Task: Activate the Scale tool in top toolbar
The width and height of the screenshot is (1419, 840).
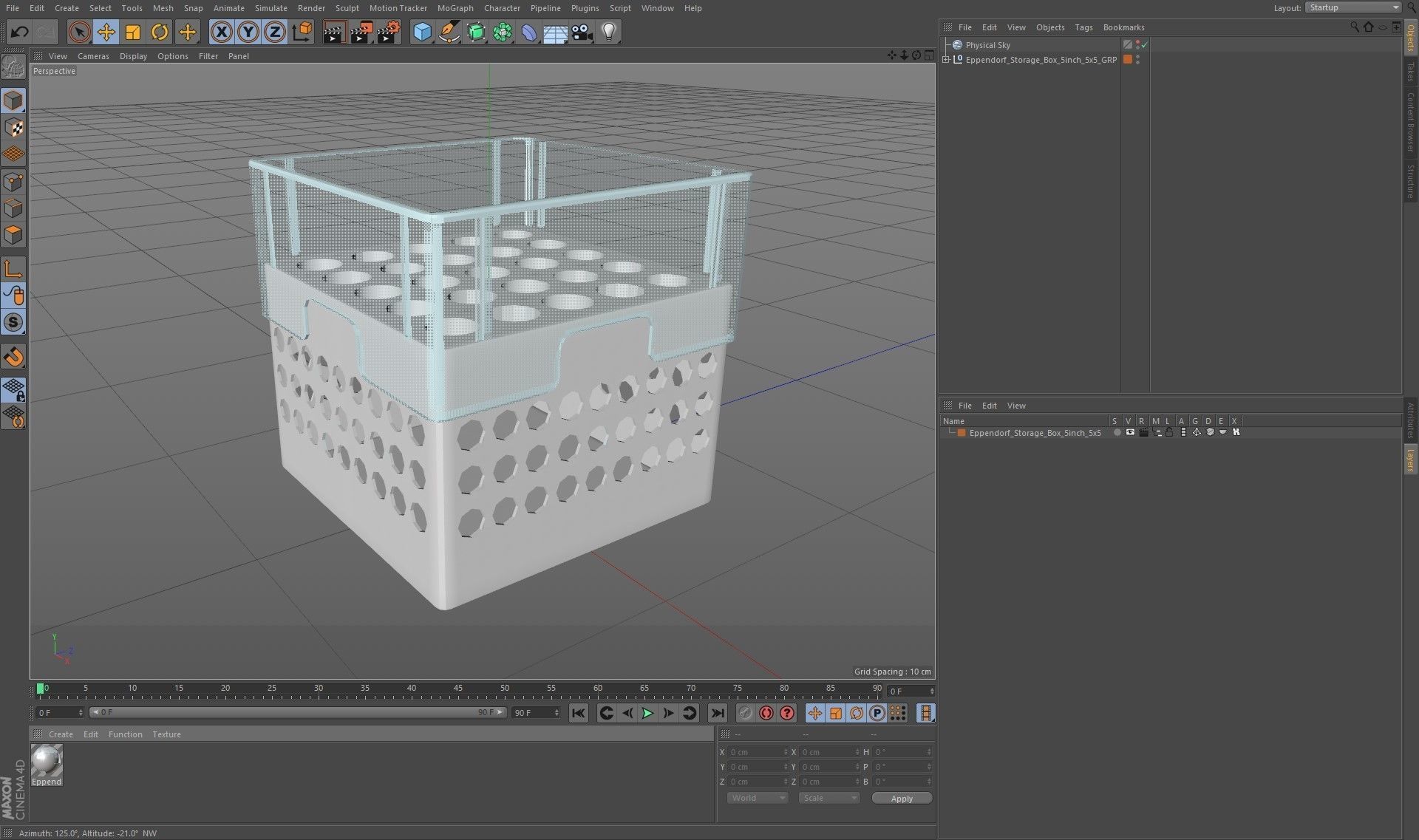Action: pos(133,32)
